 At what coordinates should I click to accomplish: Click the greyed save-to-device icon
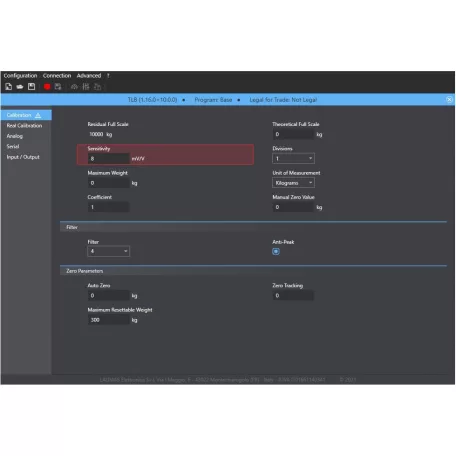click(x=58, y=87)
